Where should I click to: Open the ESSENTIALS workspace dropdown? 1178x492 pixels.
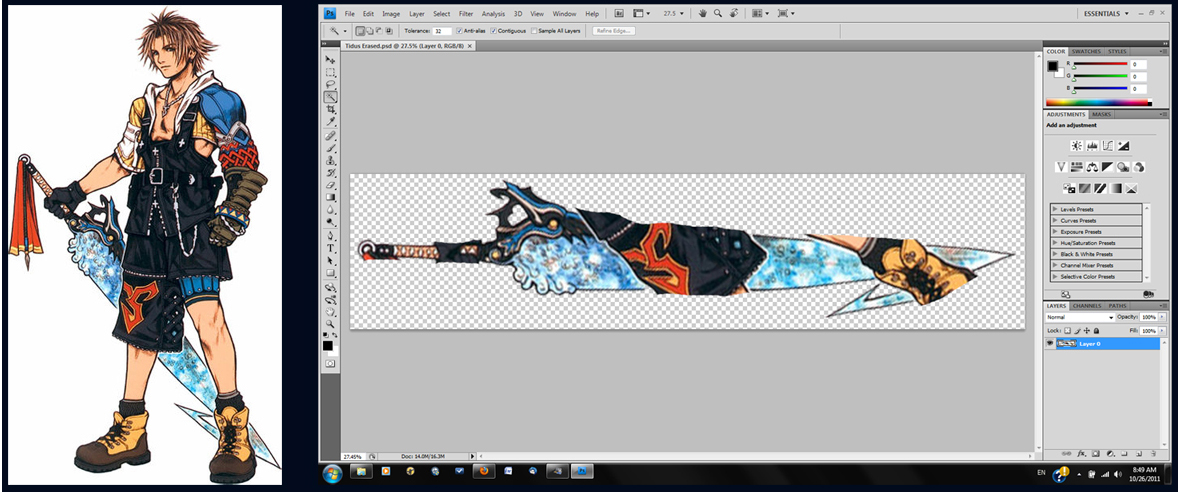[x=1106, y=13]
